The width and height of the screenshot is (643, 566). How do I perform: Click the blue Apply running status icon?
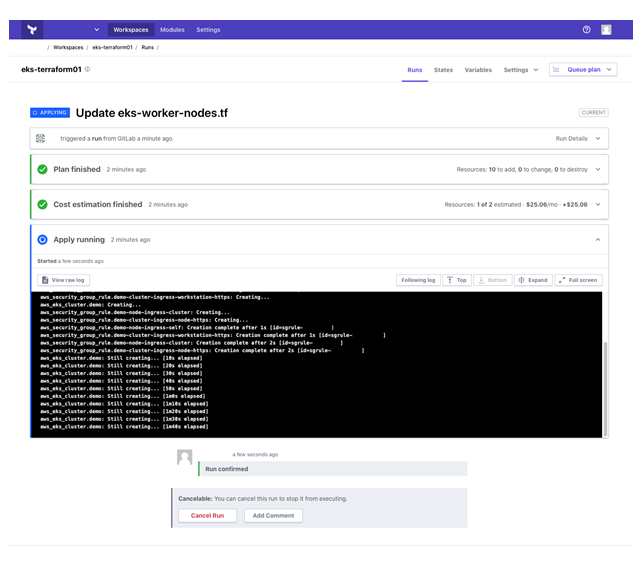42,240
